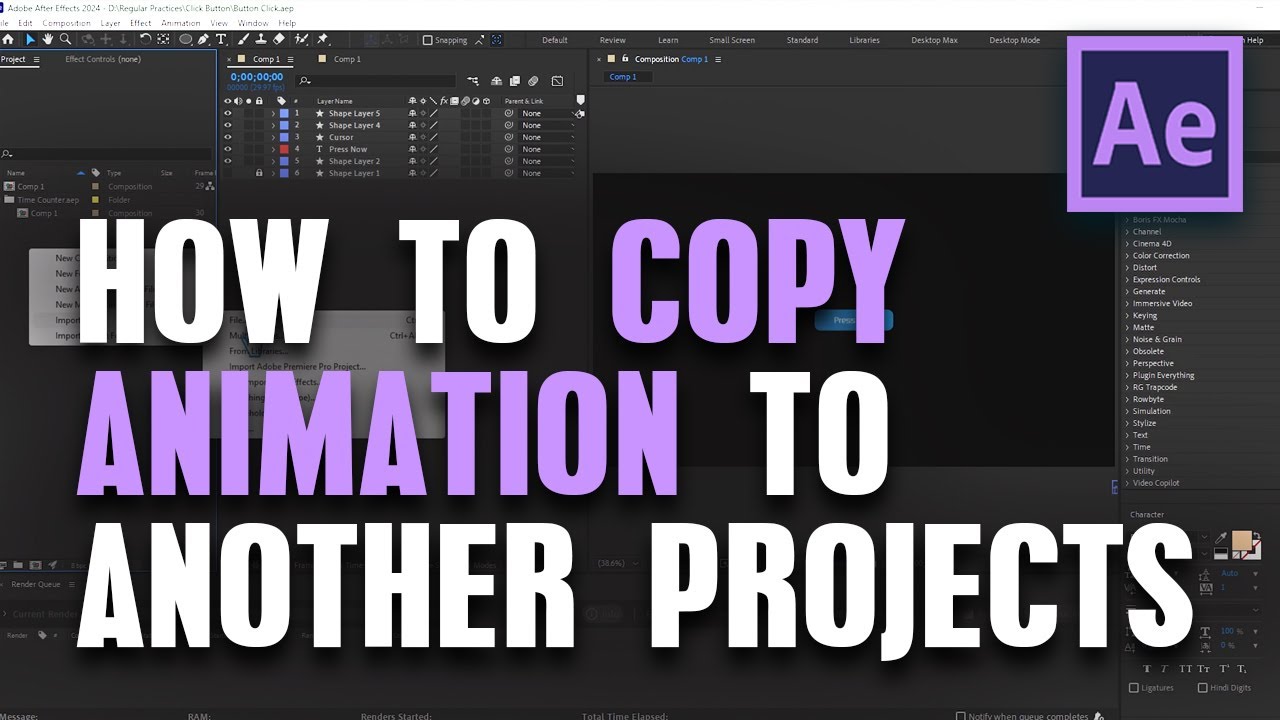Open the Graph Editor icon
1280x720 pixels.
(x=557, y=81)
